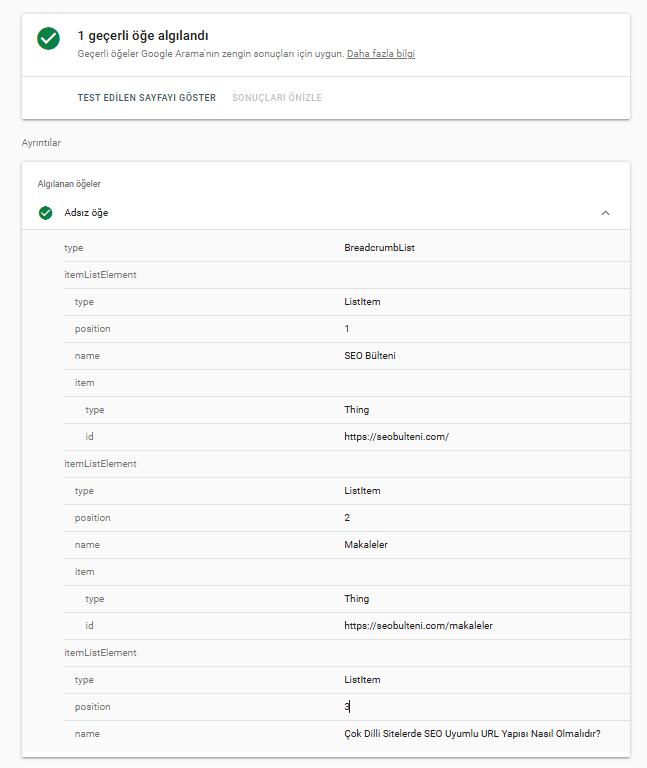The height and width of the screenshot is (768, 647).
Task: Select the Çok Dilli Sitelerde name value
Action: tap(470, 734)
